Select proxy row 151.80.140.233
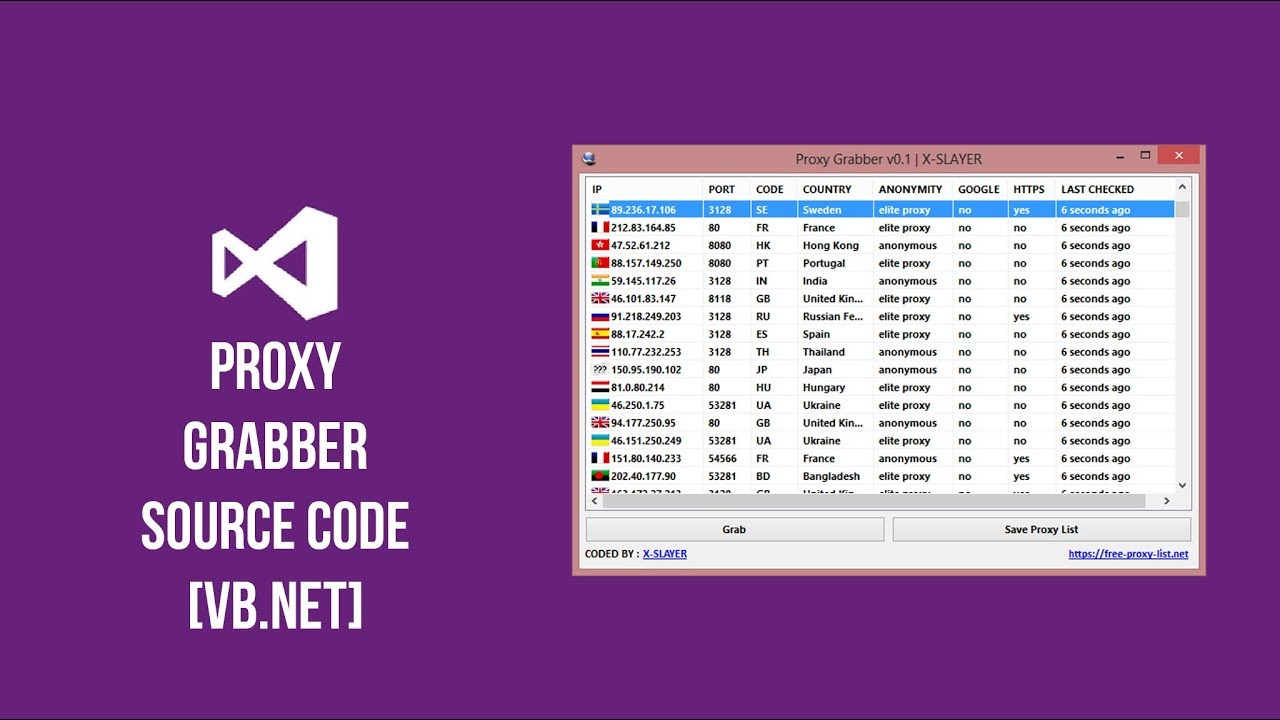The height and width of the screenshot is (720, 1280). point(881,458)
